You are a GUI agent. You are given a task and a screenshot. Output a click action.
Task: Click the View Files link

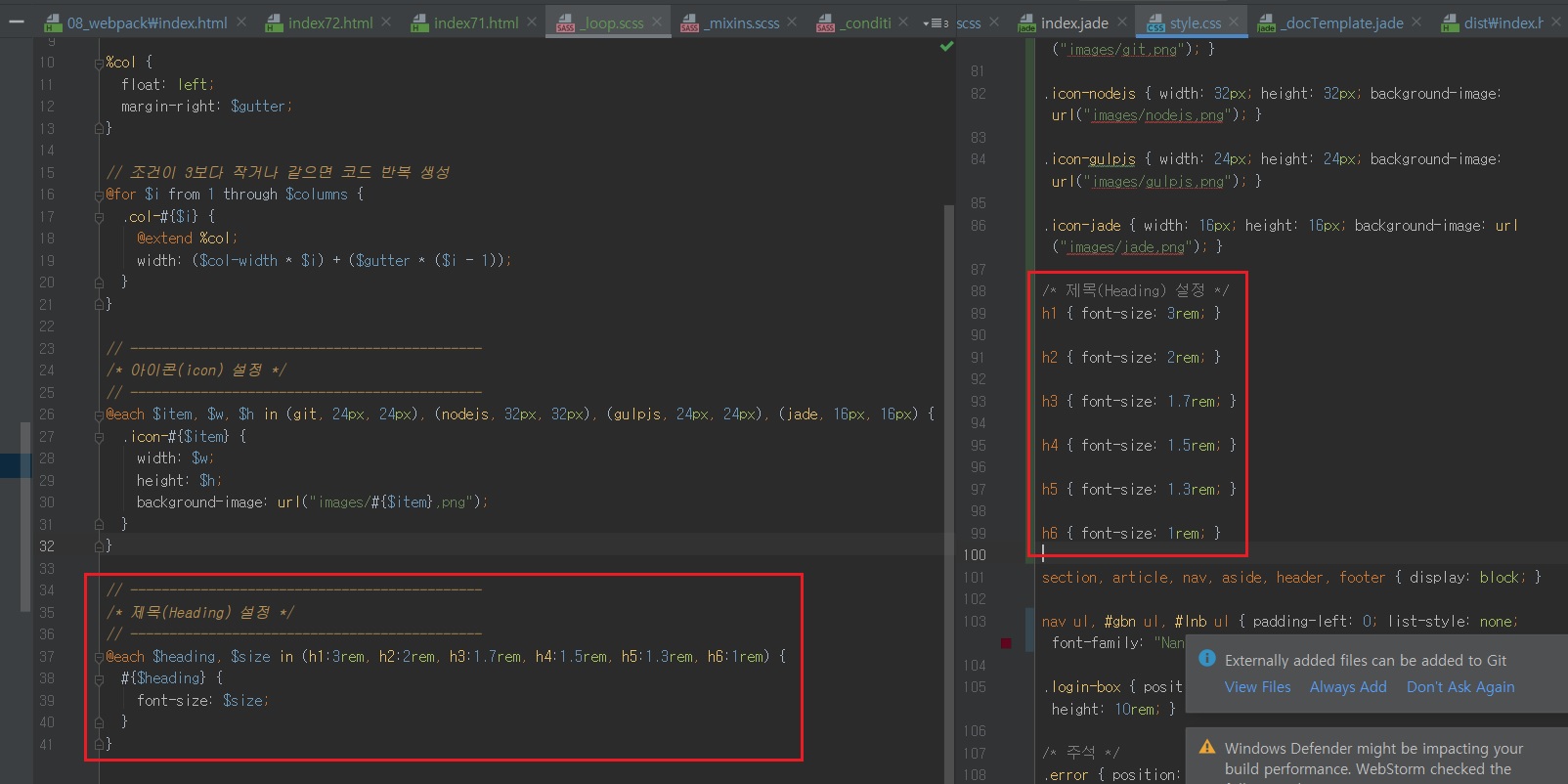click(x=1257, y=686)
